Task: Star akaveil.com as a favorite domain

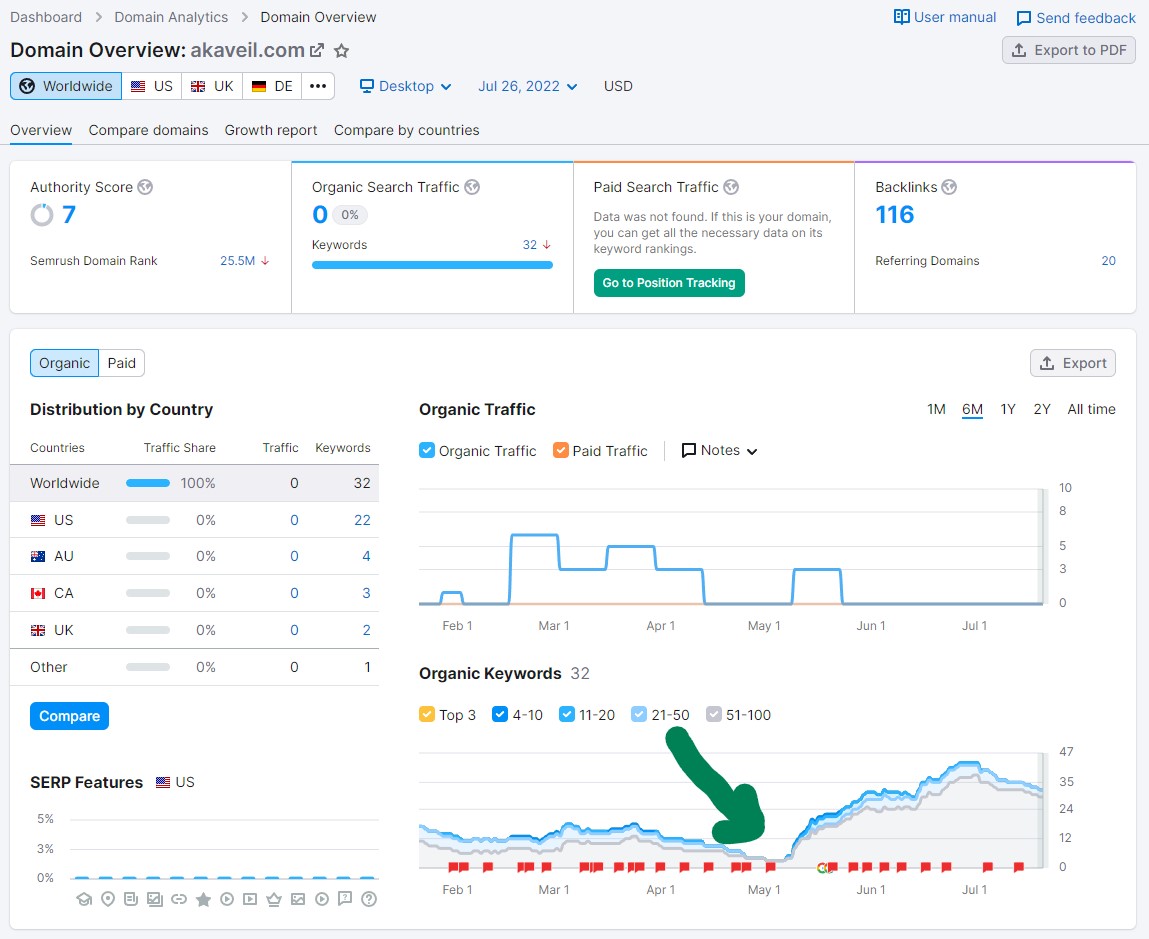Action: [342, 51]
